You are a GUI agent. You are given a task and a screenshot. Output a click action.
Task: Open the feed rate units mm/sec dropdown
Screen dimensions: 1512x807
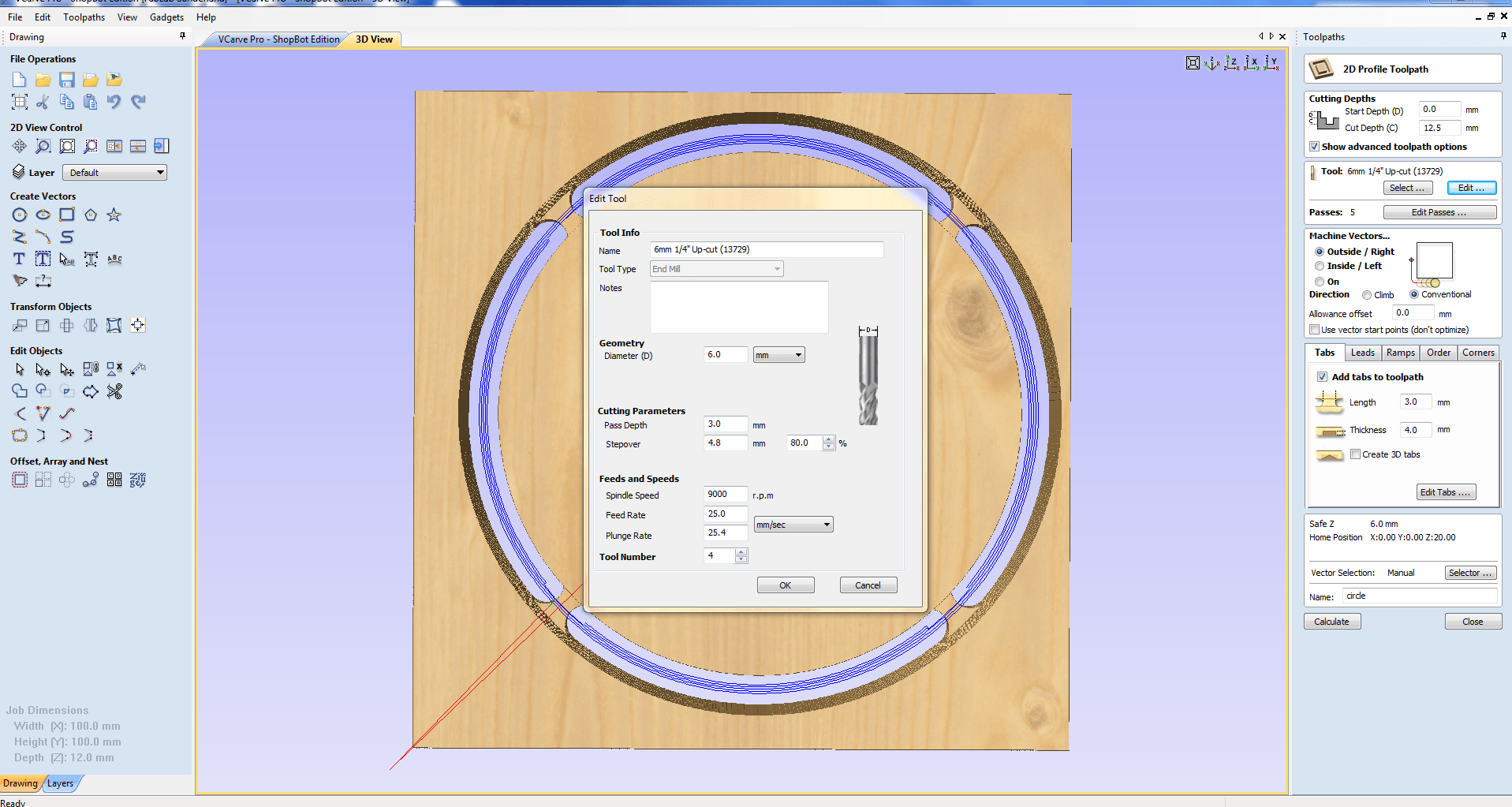(x=793, y=525)
